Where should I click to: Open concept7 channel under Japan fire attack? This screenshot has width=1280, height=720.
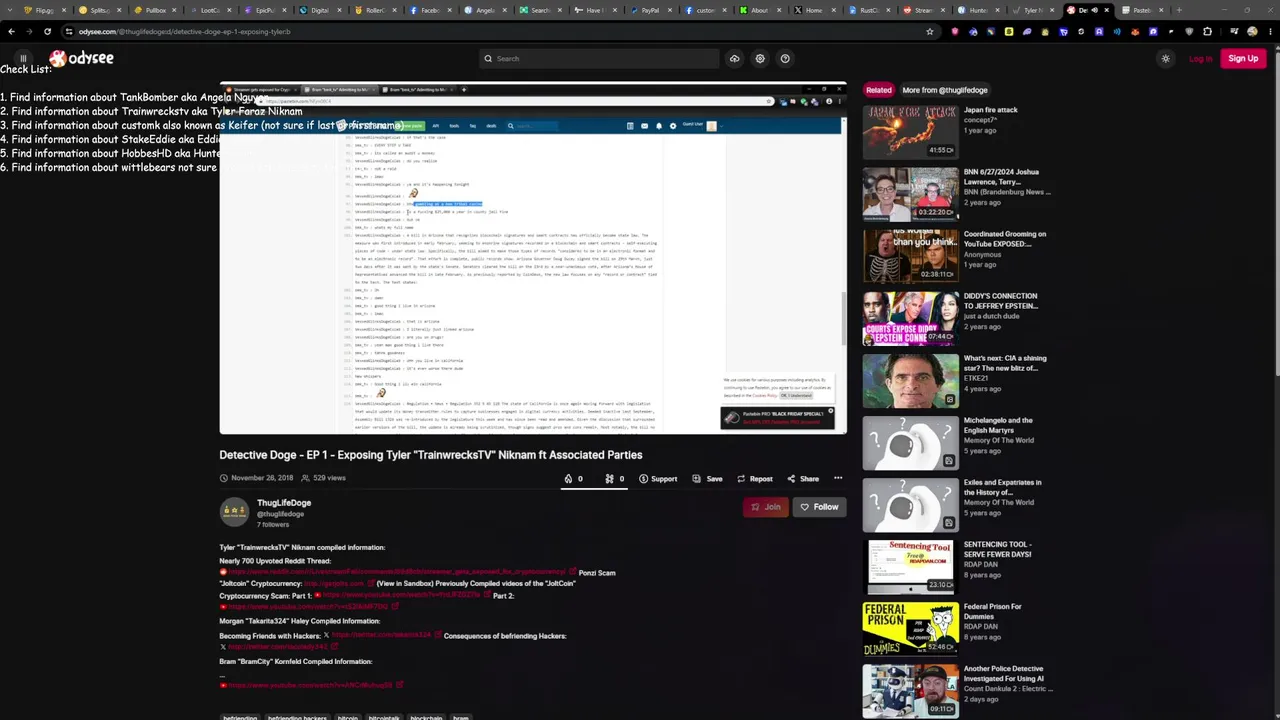[x=980, y=120]
